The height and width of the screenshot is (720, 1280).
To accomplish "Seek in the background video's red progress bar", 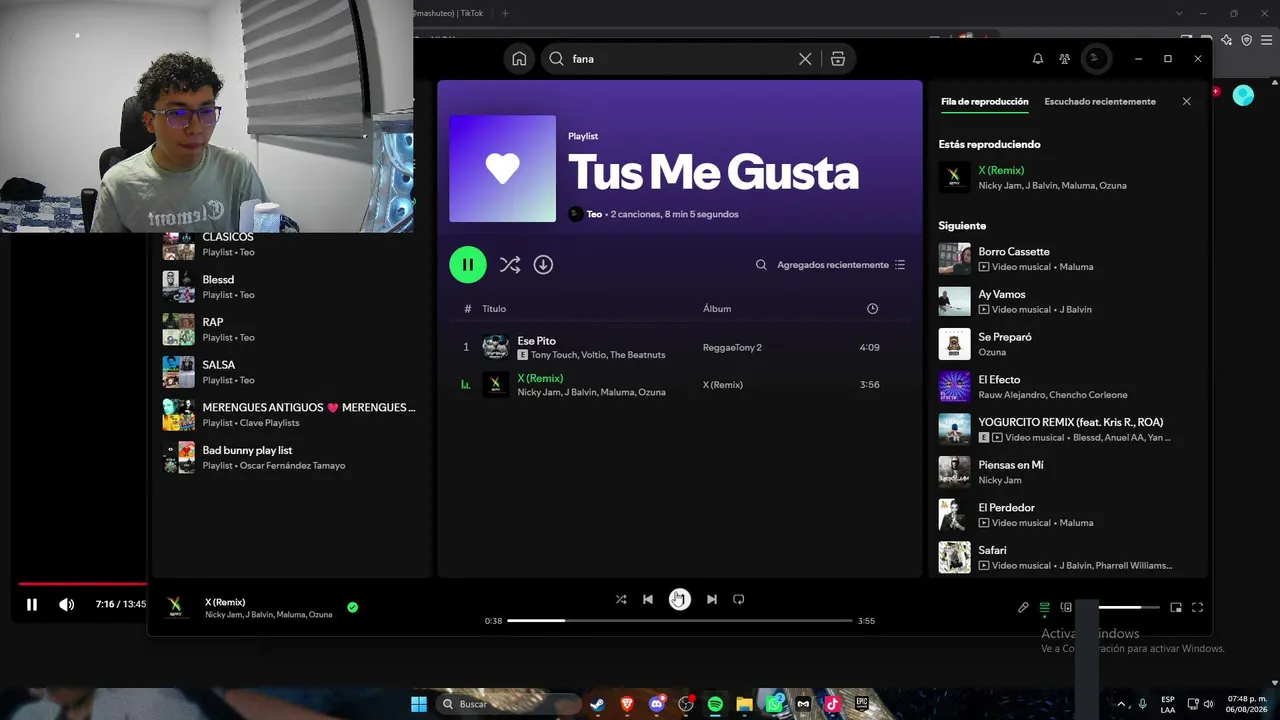I will [x=82, y=584].
